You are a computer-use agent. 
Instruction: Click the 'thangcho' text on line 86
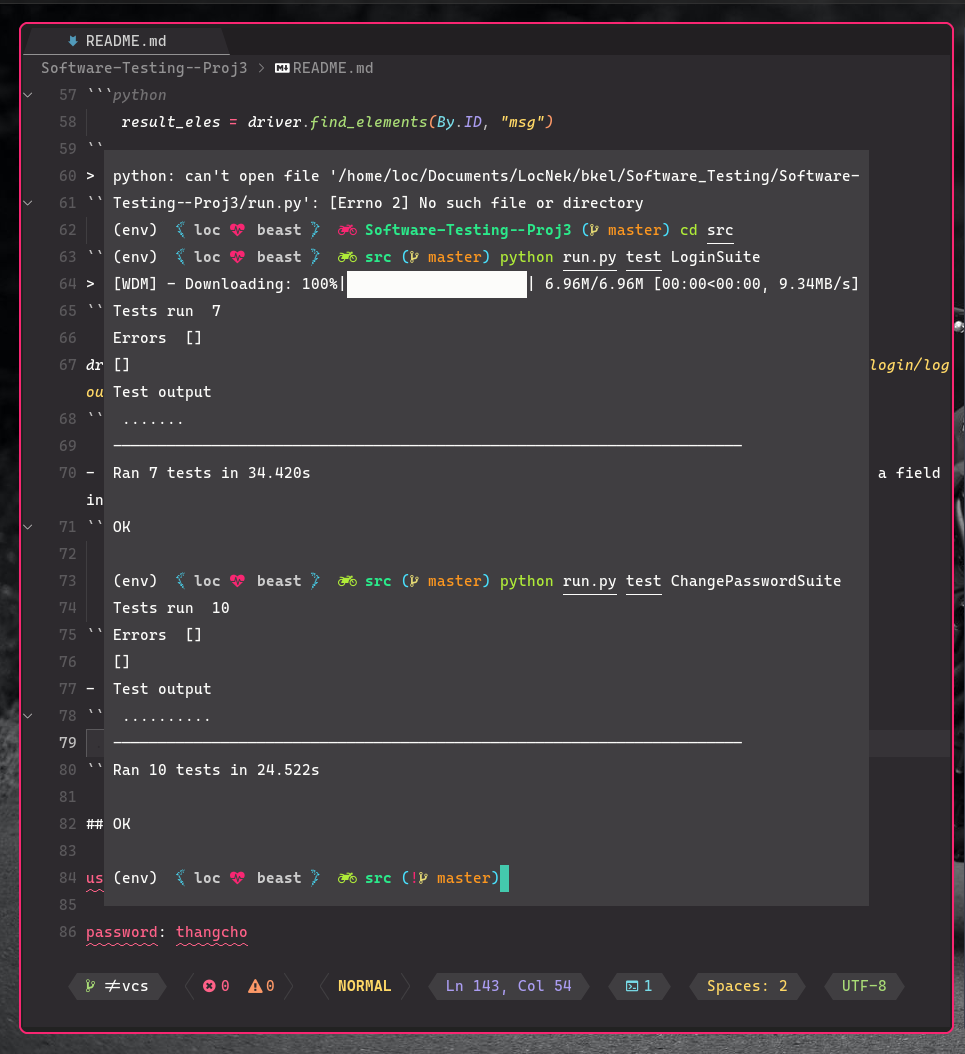pos(212,932)
